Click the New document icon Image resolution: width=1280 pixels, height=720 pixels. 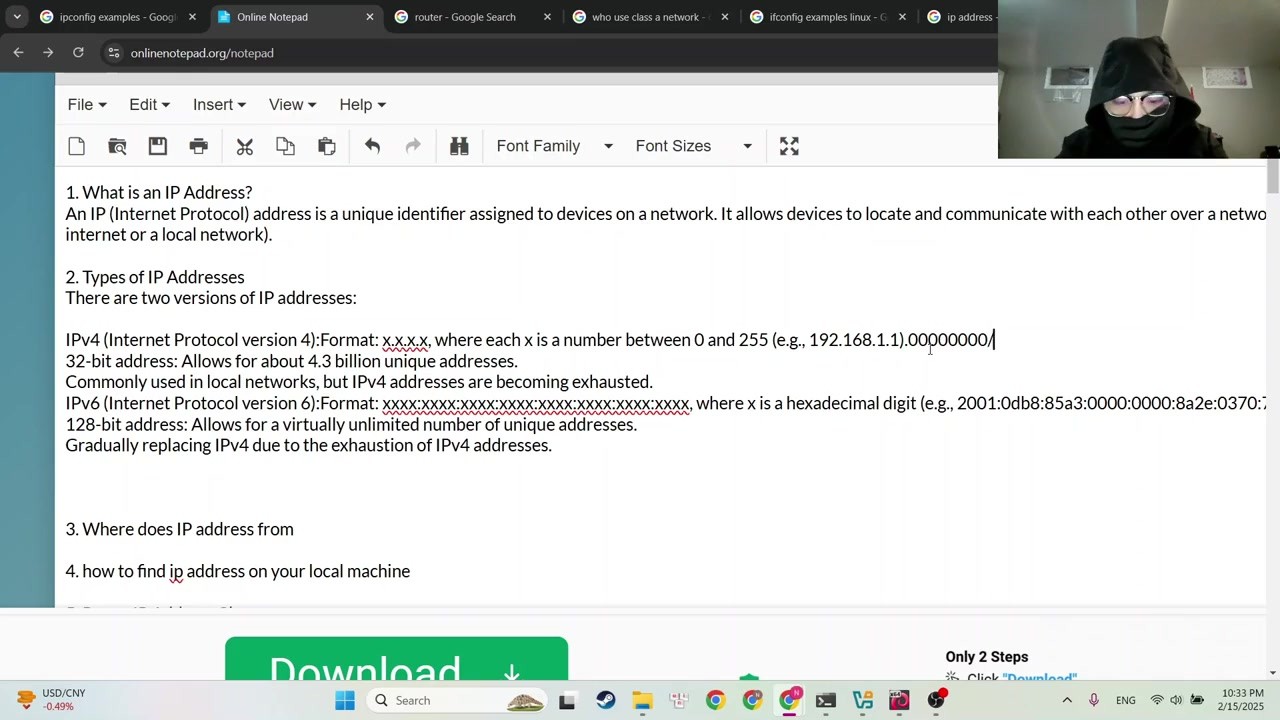(x=77, y=146)
